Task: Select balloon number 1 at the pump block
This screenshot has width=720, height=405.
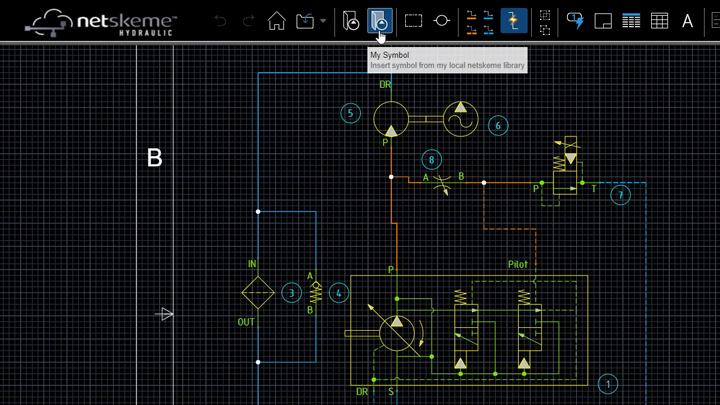Action: 608,384
